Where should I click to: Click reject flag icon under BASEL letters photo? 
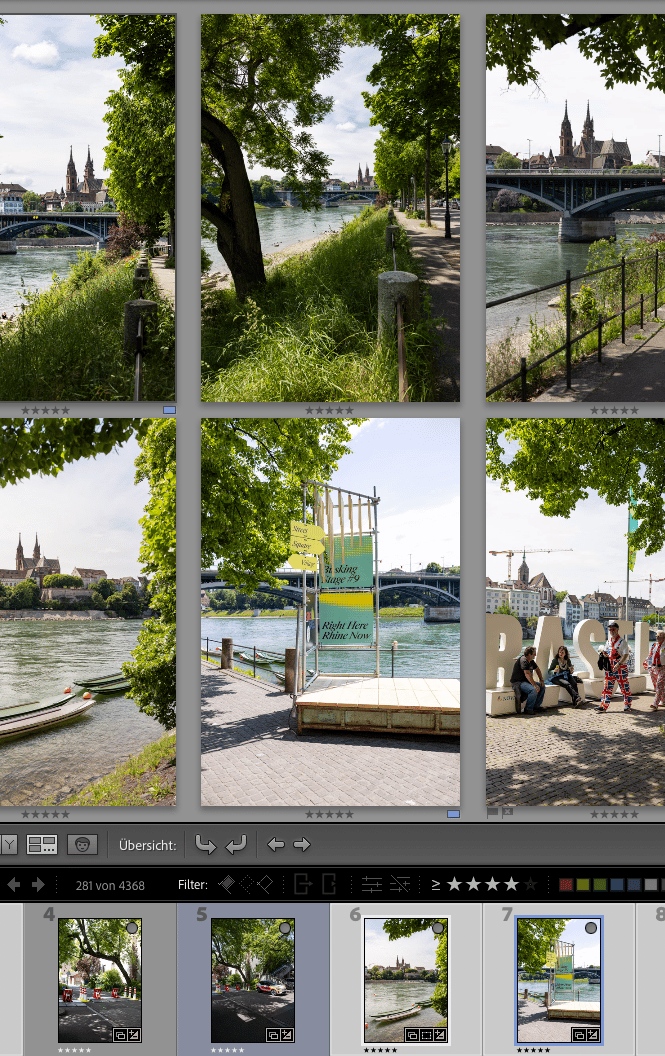pos(507,812)
